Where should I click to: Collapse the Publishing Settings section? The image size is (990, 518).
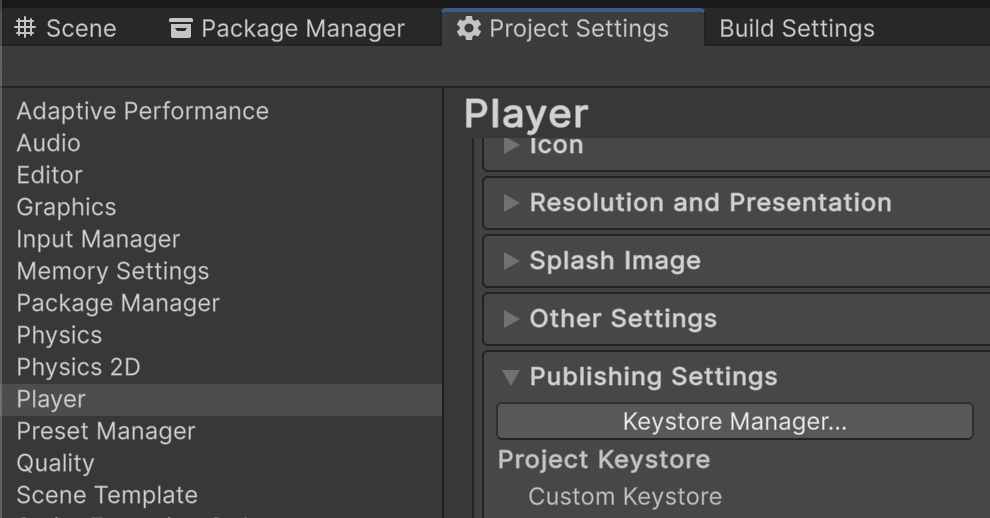tap(511, 377)
